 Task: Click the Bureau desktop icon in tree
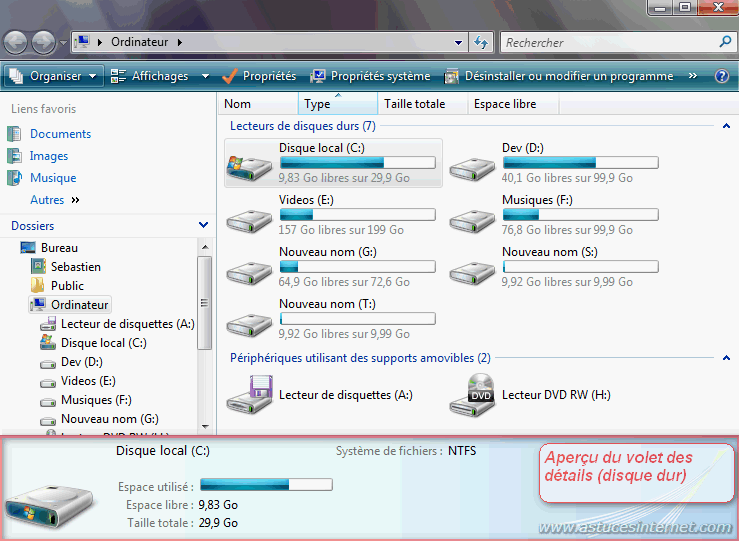pyautogui.click(x=28, y=247)
